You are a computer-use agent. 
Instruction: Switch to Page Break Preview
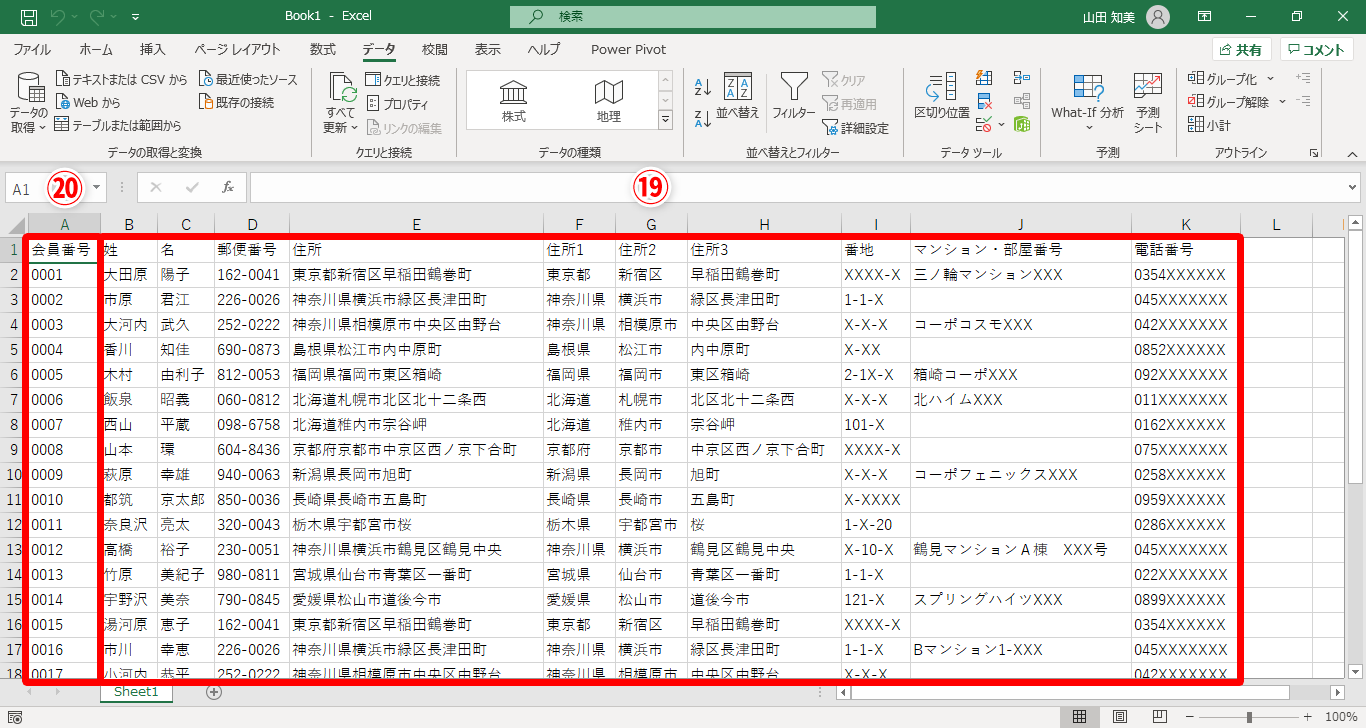tap(1161, 717)
